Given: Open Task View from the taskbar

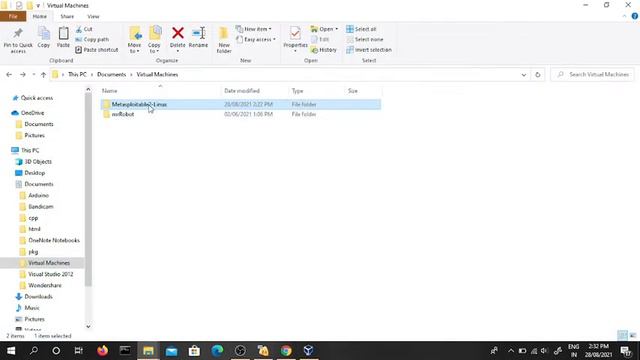Looking at the screenshot, I should click(x=78, y=351).
